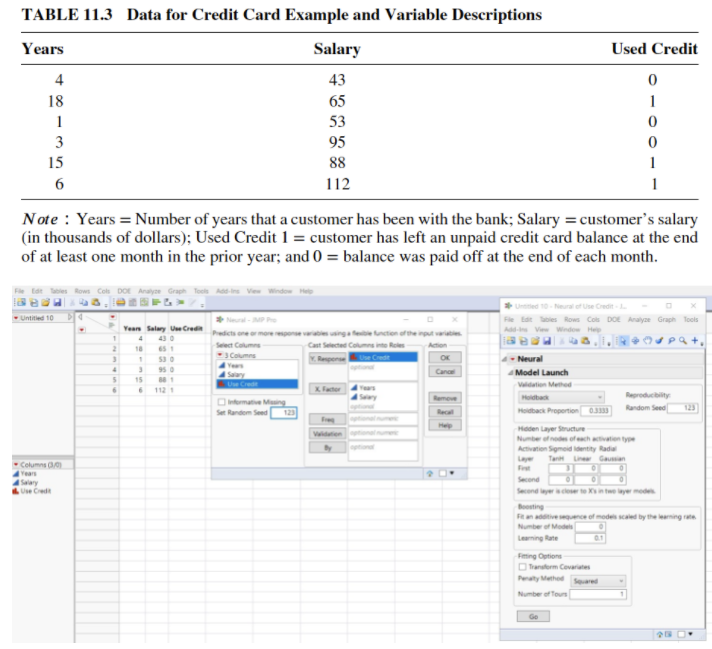
Task: Open Graph menu in Neural report window
Action: pos(667,320)
